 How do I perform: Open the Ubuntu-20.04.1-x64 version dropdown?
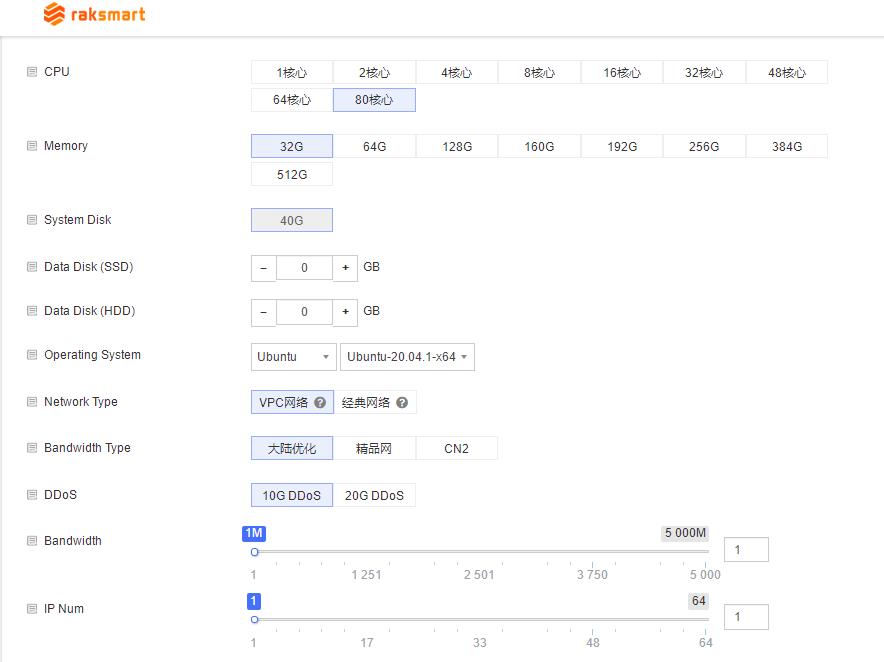point(407,356)
